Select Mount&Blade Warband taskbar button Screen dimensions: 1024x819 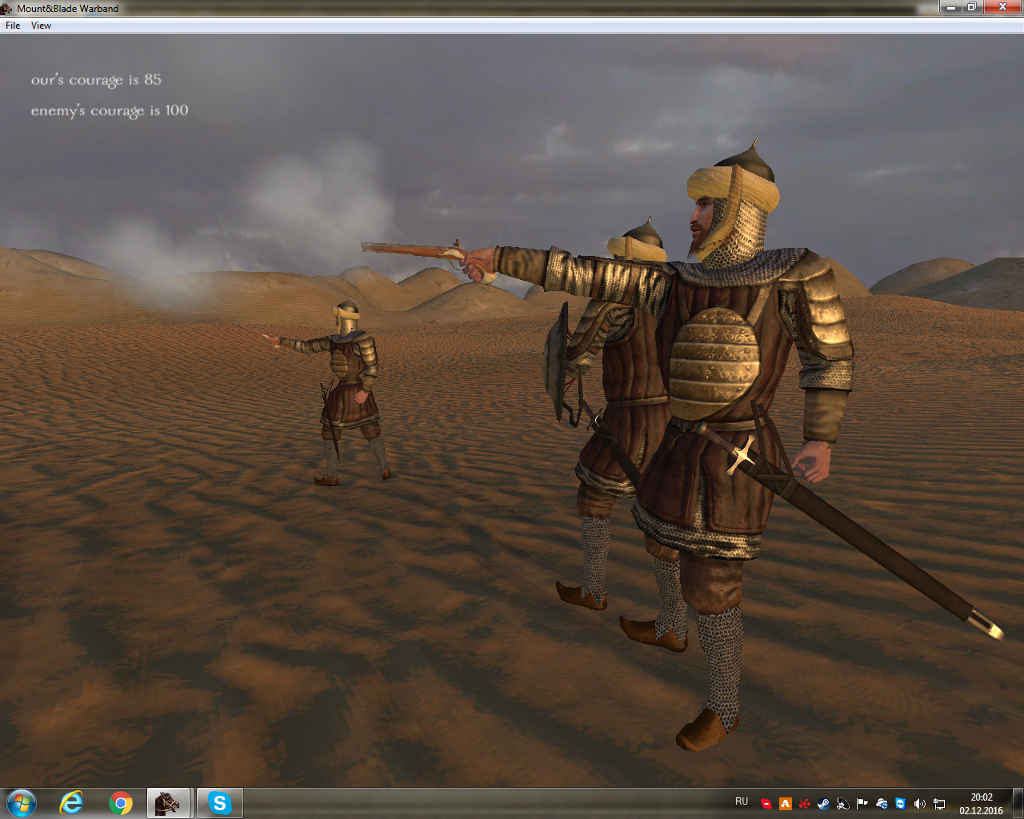(169, 803)
